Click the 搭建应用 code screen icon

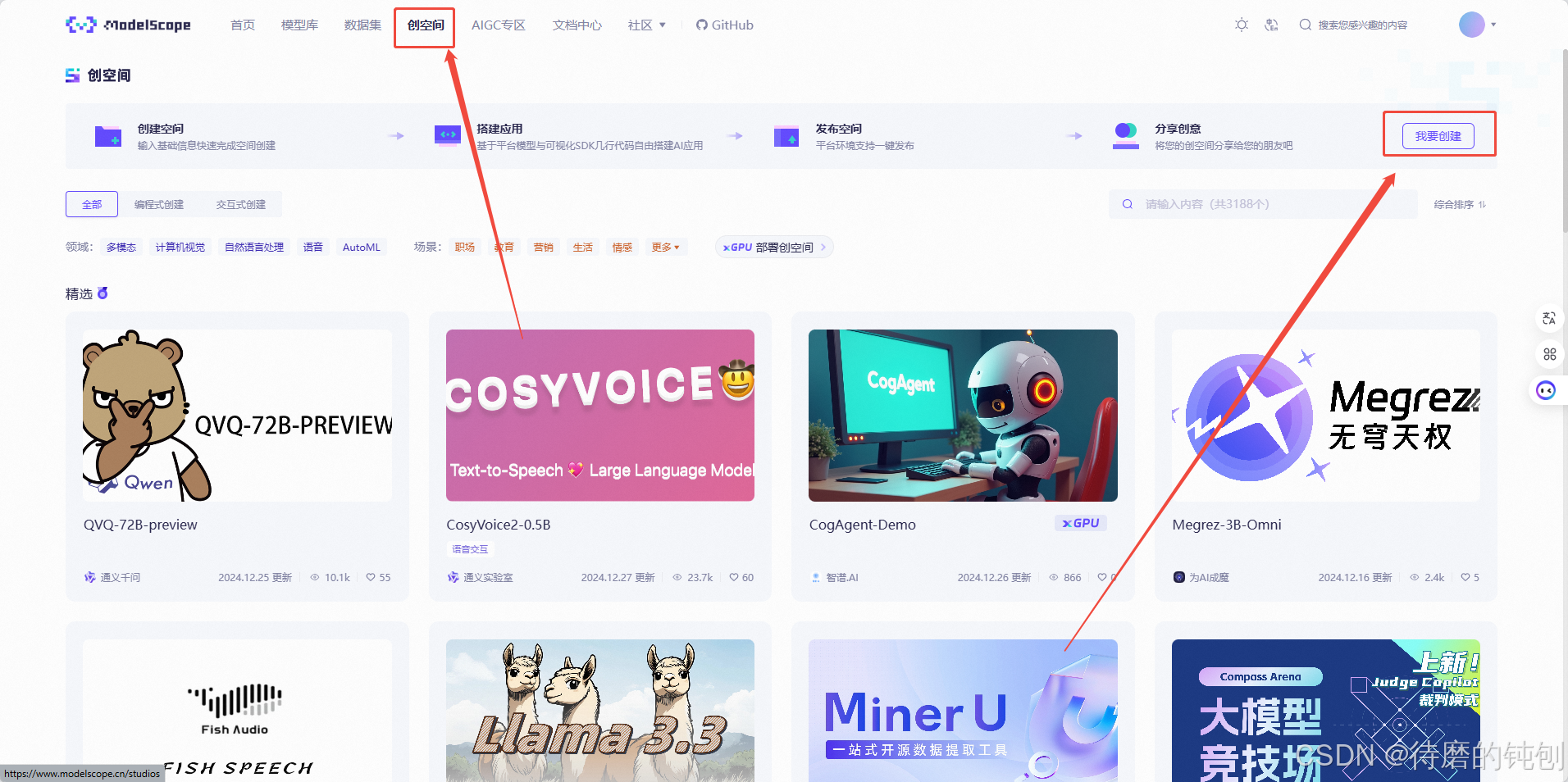448,135
